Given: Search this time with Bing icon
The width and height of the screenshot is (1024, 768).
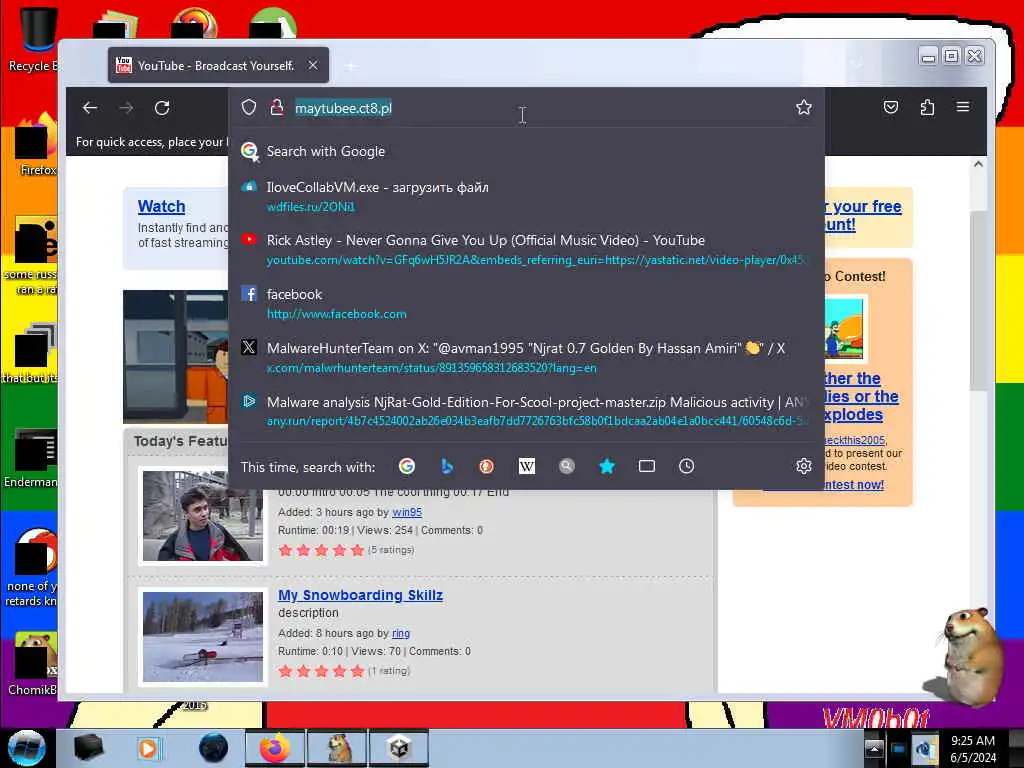Looking at the screenshot, I should [447, 466].
